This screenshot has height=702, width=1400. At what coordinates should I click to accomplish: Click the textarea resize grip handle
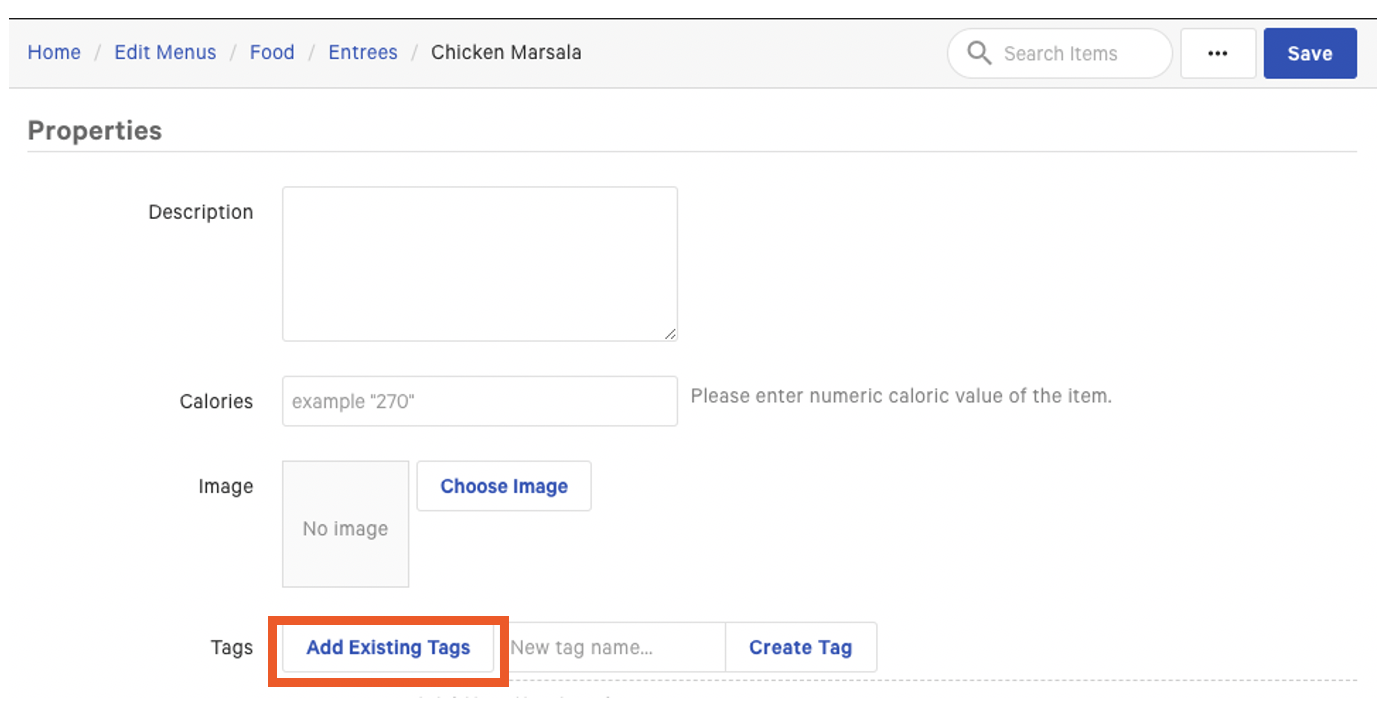670,336
